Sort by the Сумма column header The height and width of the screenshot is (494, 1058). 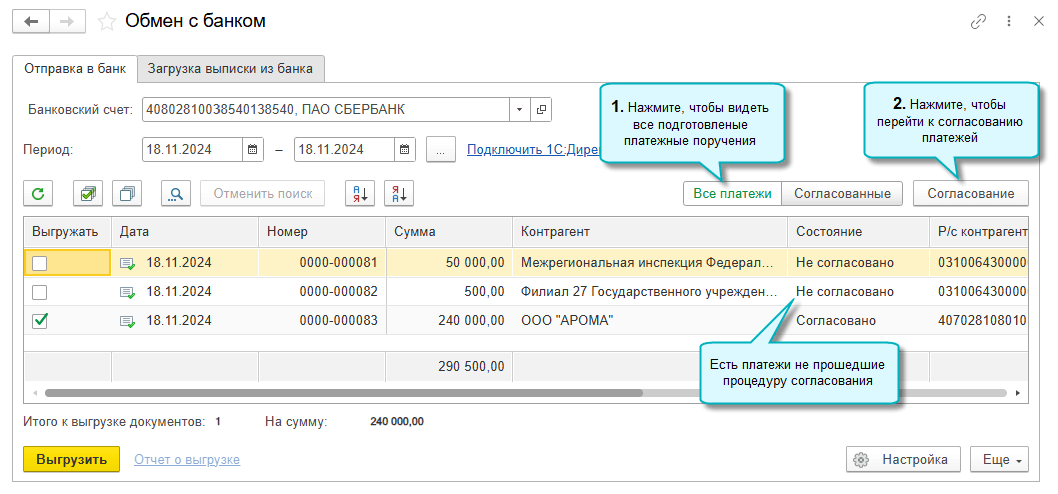(x=449, y=231)
